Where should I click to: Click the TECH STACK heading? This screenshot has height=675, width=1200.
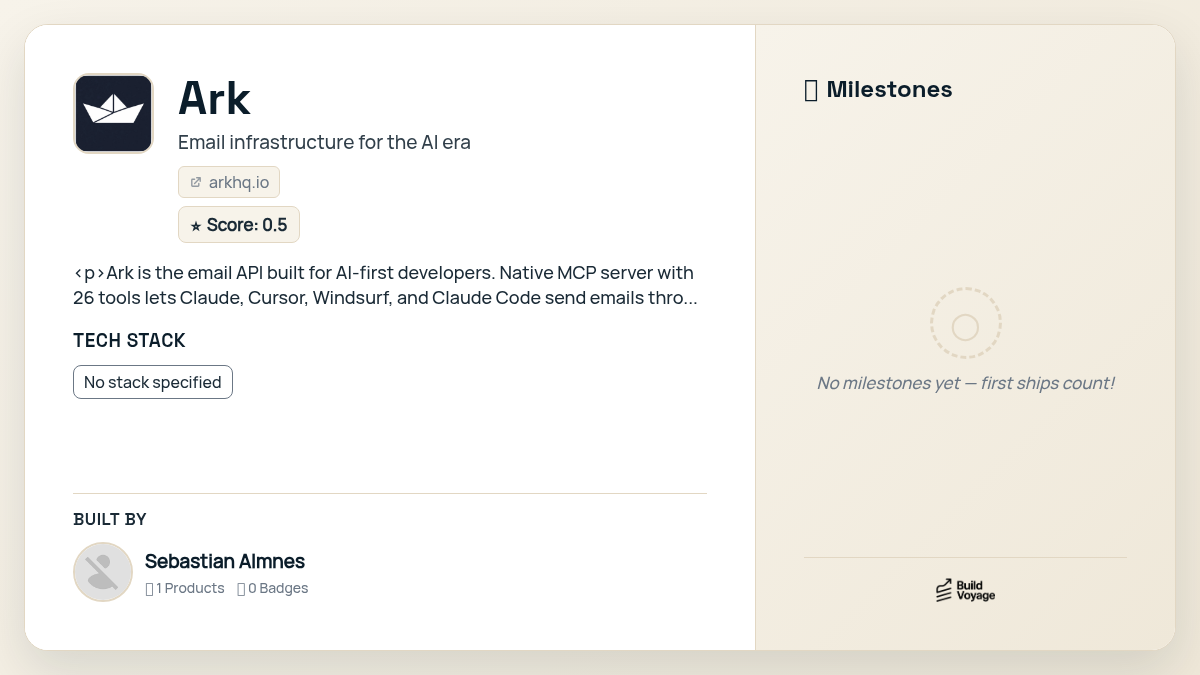(x=129, y=340)
